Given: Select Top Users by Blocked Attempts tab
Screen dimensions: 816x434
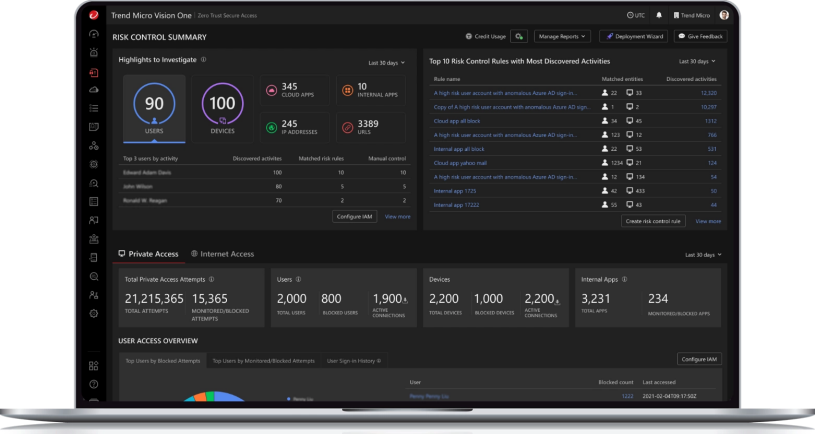Looking at the screenshot, I should pyautogui.click(x=163, y=361).
